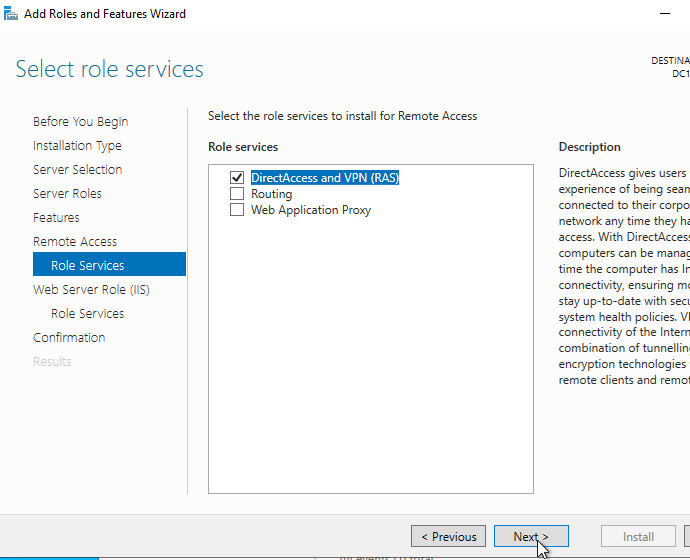Select the highlighted DirectAccess and VPN (RAS) label
Screen dimensions: 690x560
point(325,178)
